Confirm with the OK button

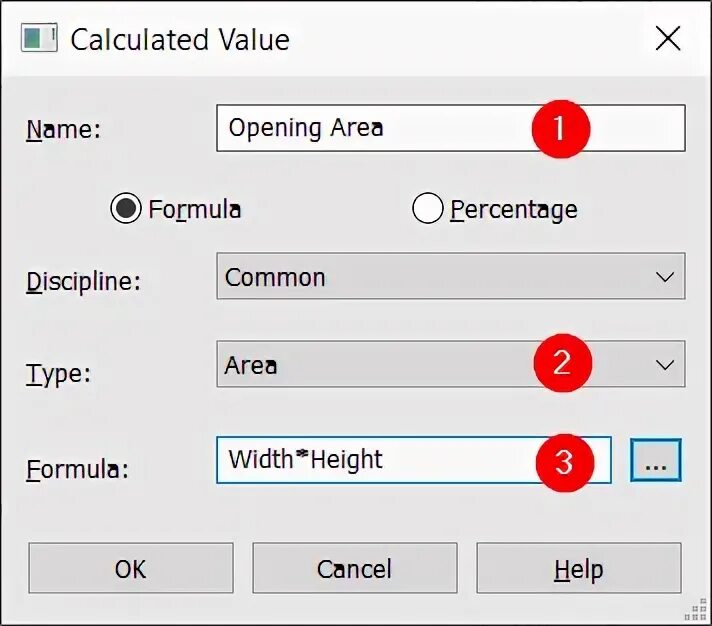click(131, 568)
